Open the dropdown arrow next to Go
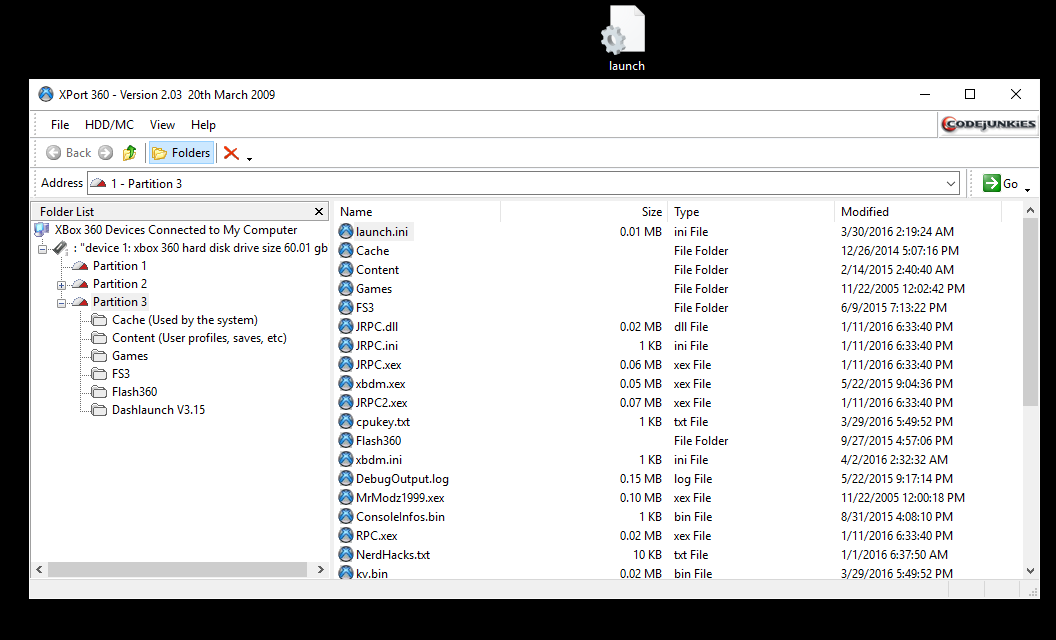The width and height of the screenshot is (1056, 640). [1028, 190]
